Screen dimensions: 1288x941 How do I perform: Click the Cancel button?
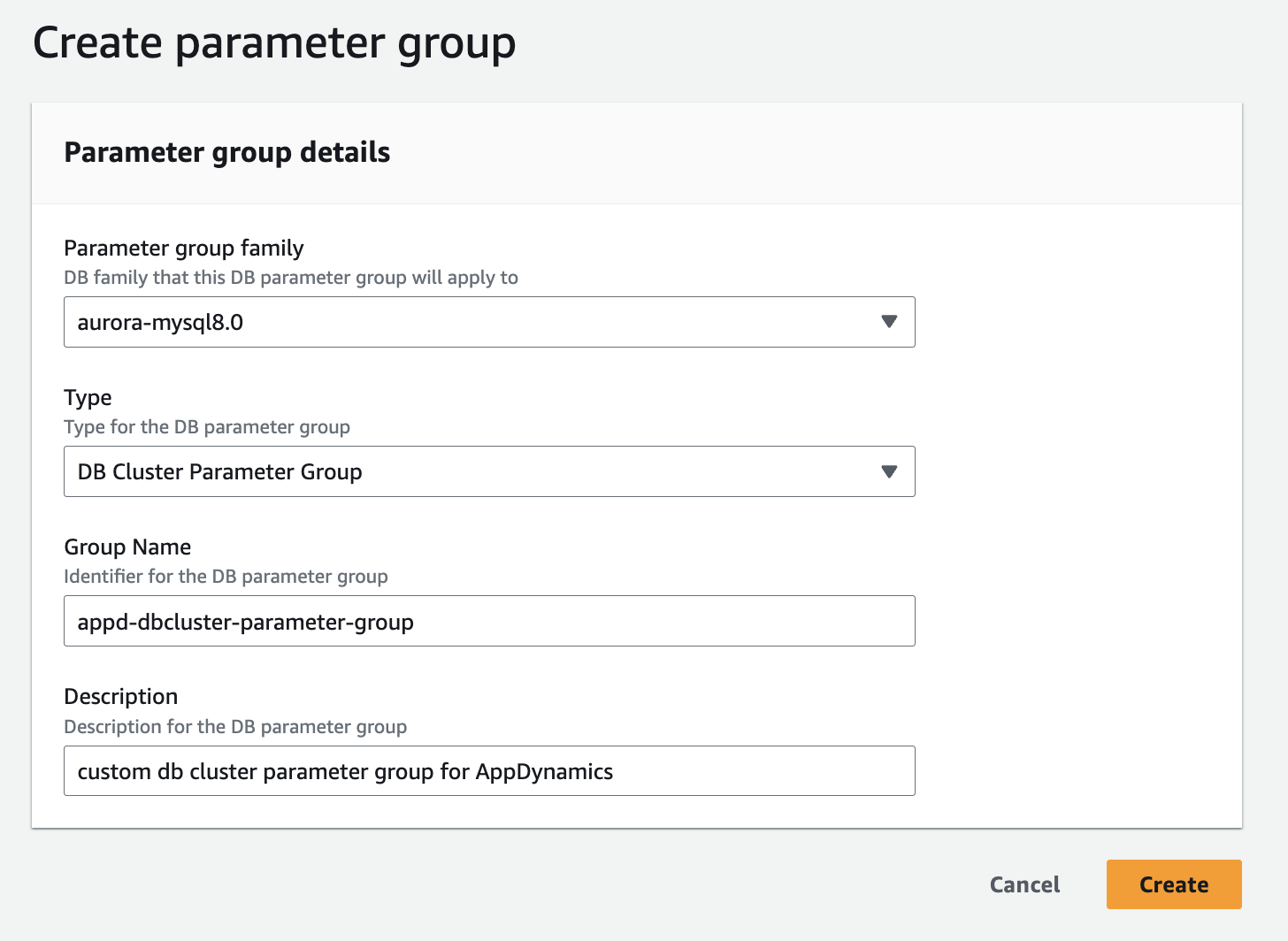point(1024,884)
